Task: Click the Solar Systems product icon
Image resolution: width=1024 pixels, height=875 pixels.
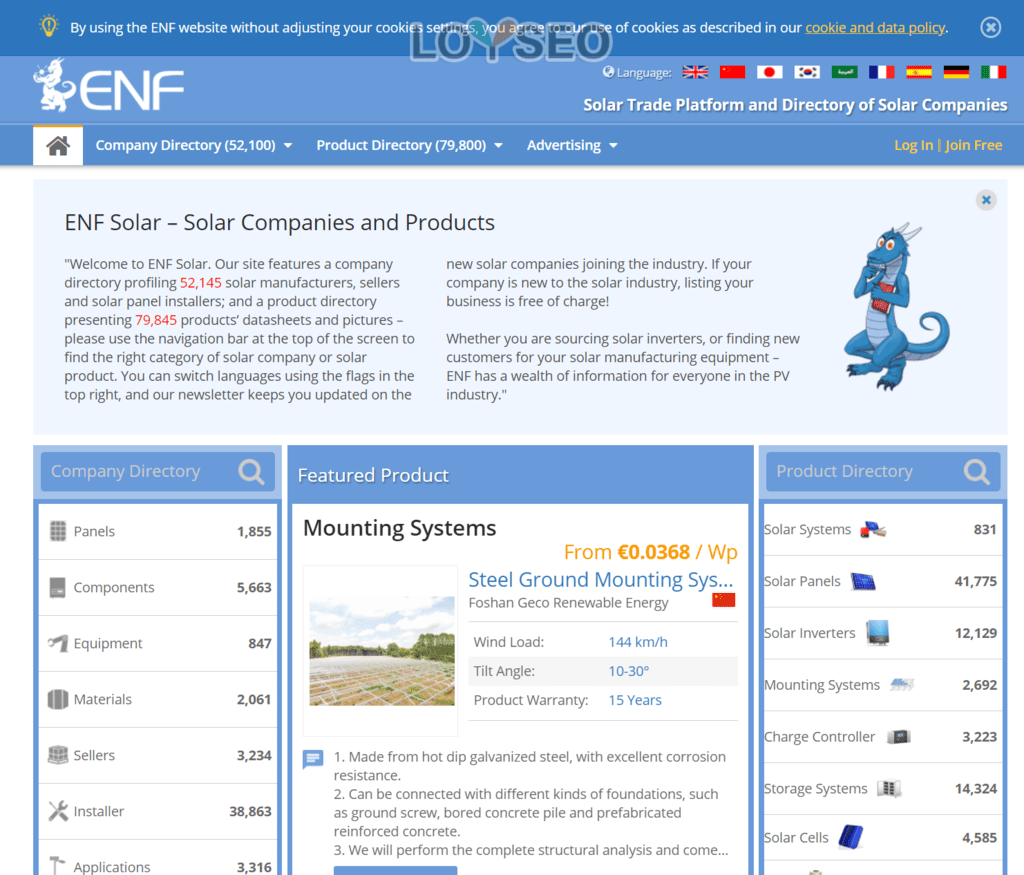Action: click(x=873, y=530)
